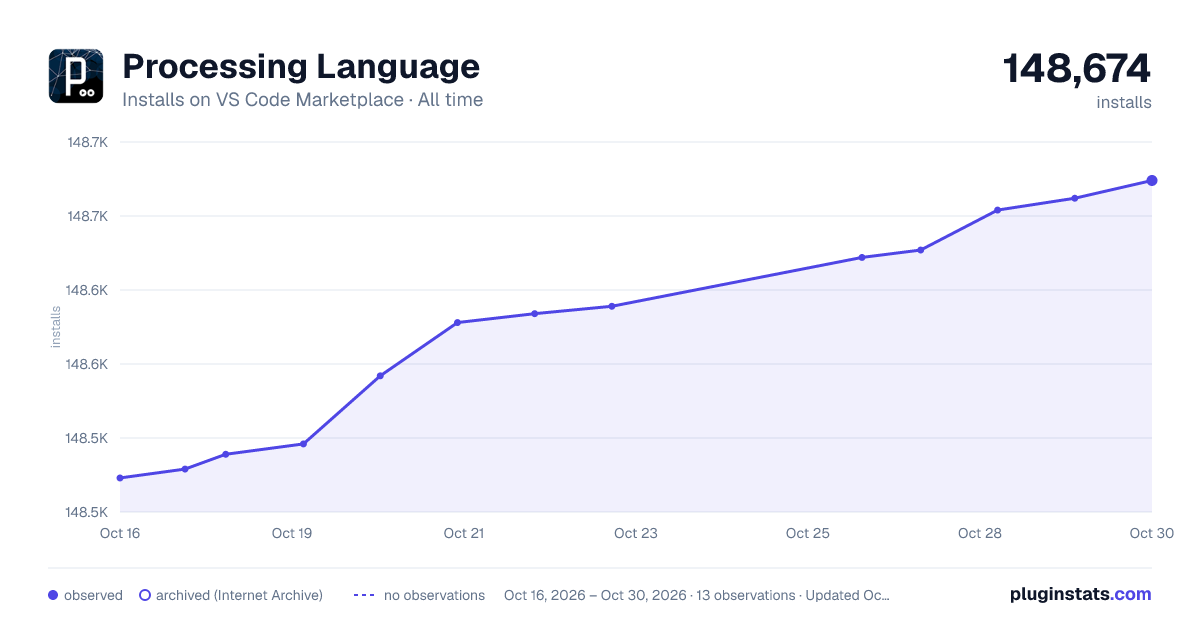Select the data point nearest the Oct 28 label
Screen dimensions: 1200x630
click(x=998, y=210)
